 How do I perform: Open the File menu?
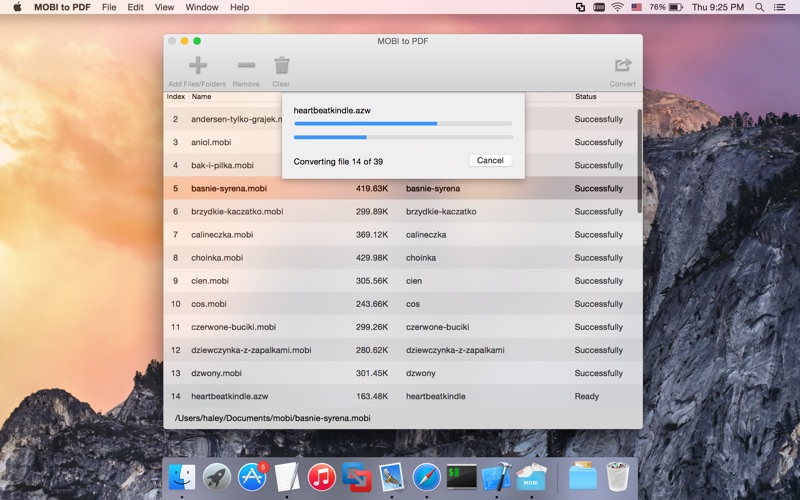109,7
